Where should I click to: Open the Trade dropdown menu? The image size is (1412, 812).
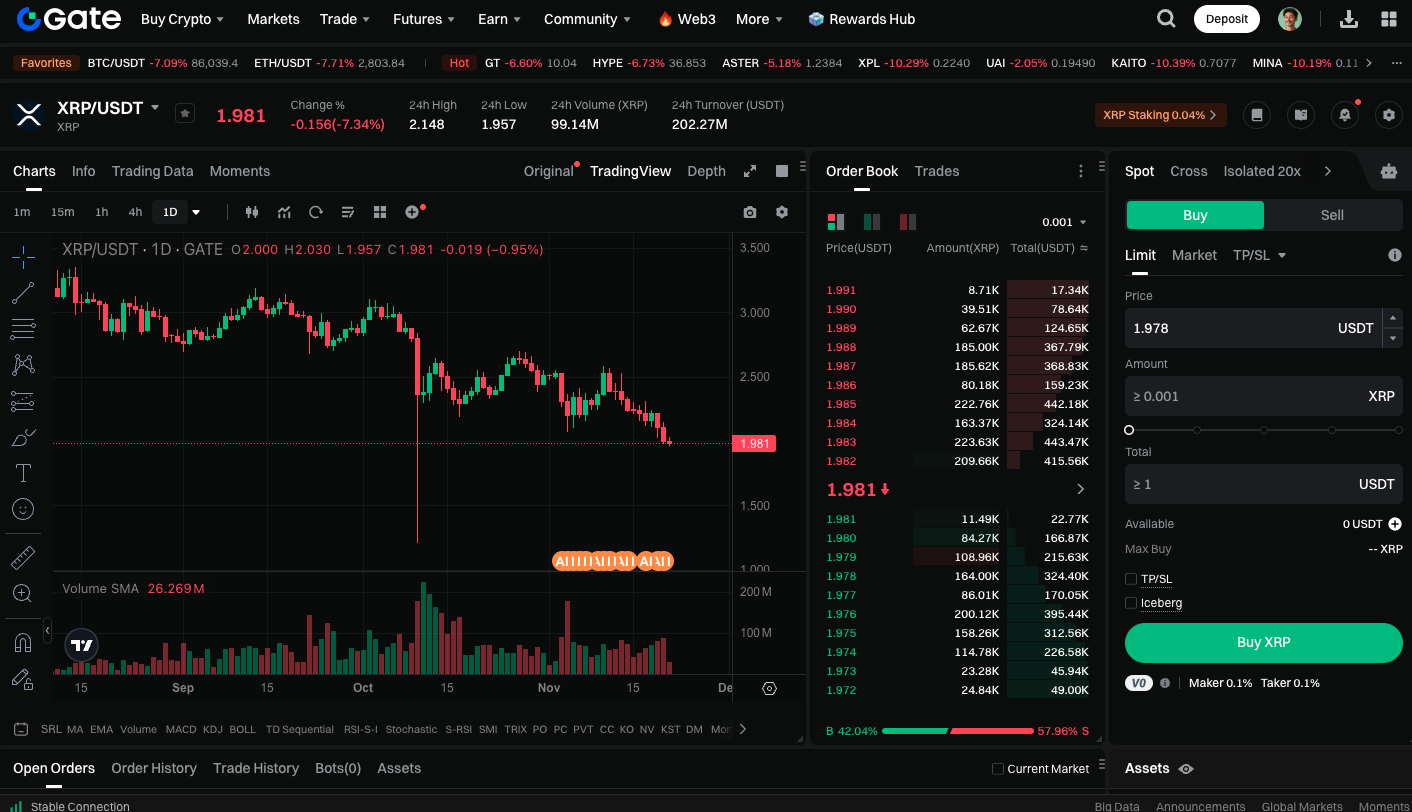[x=345, y=19]
